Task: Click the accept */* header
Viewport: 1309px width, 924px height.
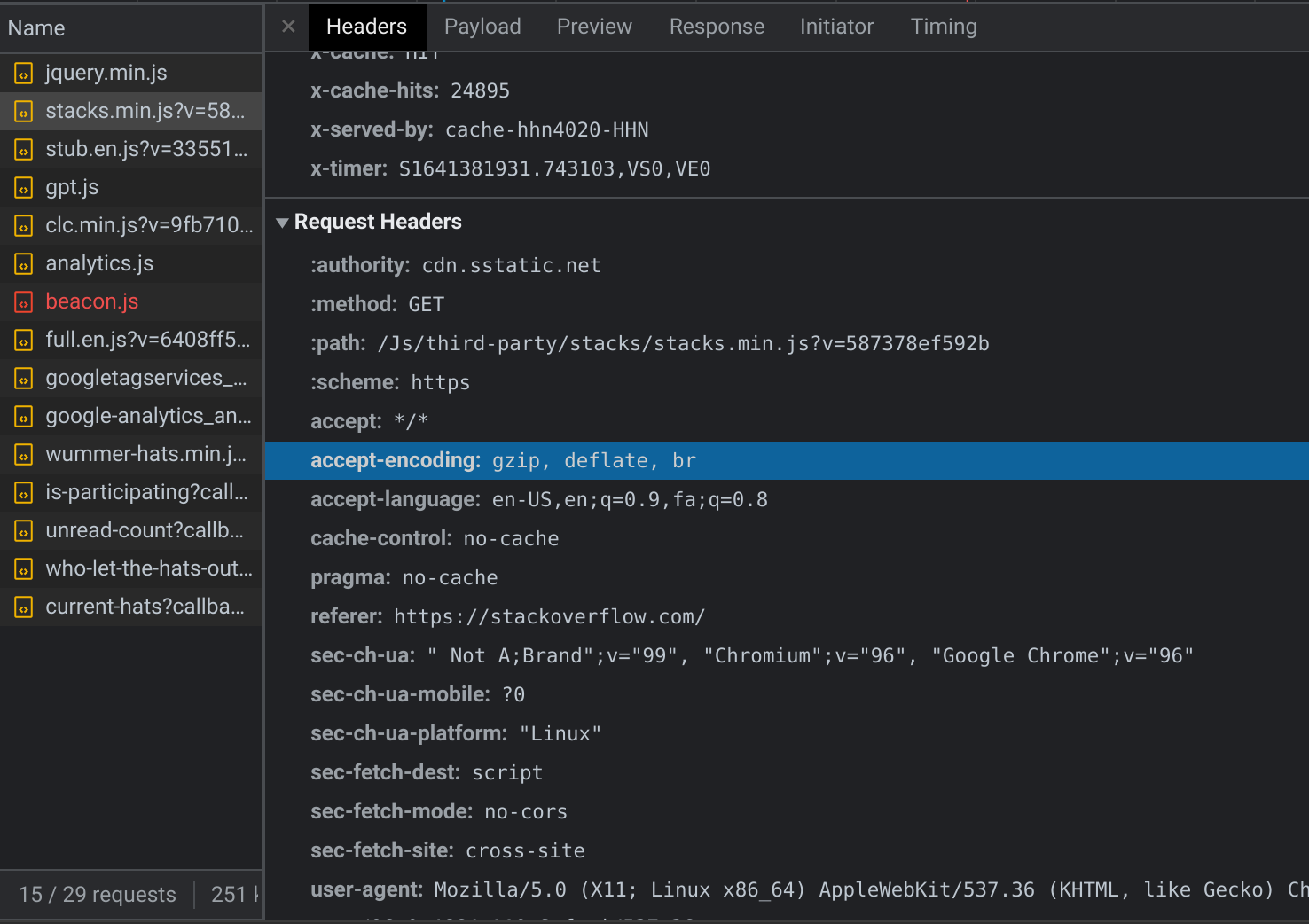Action: (370, 421)
